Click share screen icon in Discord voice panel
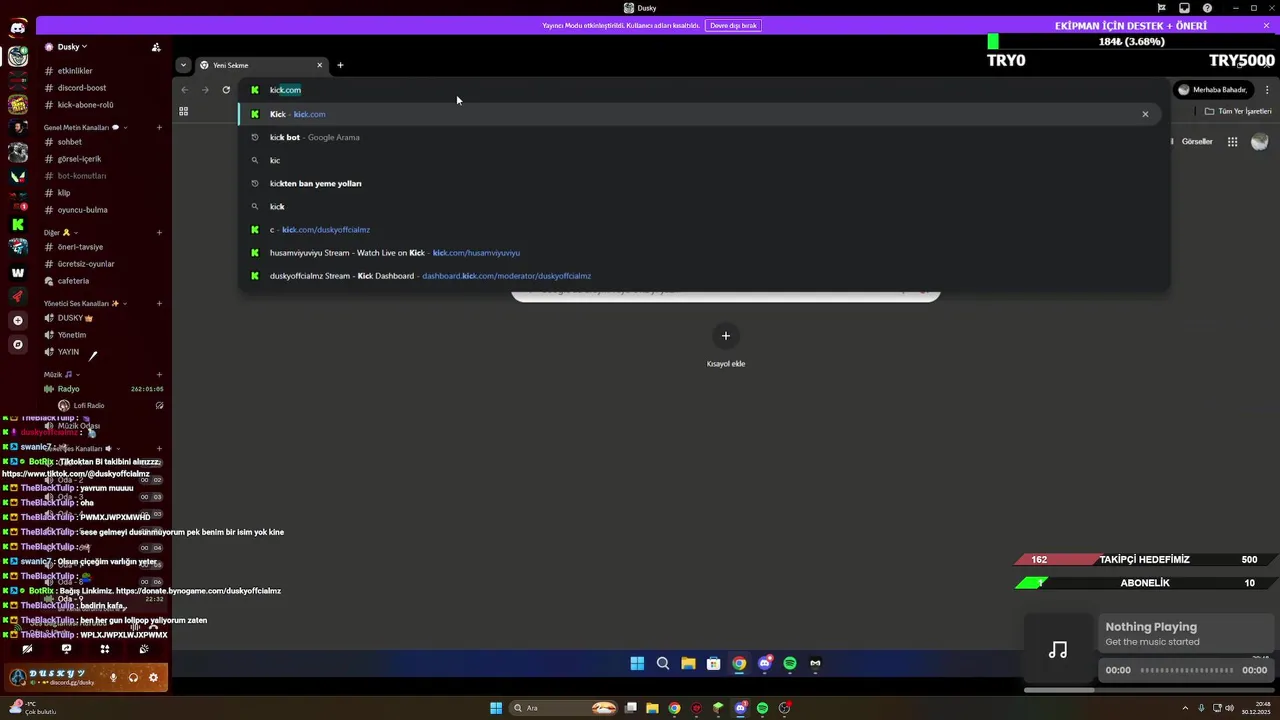This screenshot has width=1280, height=720. coord(66,649)
